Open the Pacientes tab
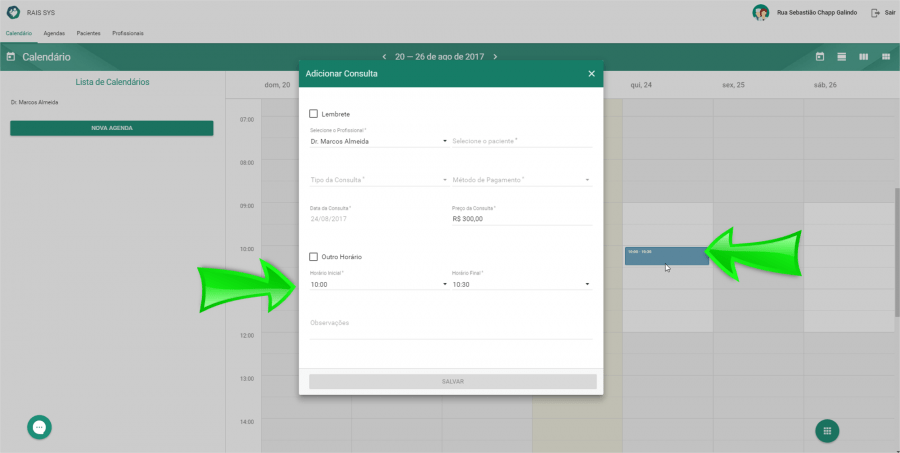This screenshot has width=900, height=453. (x=88, y=33)
